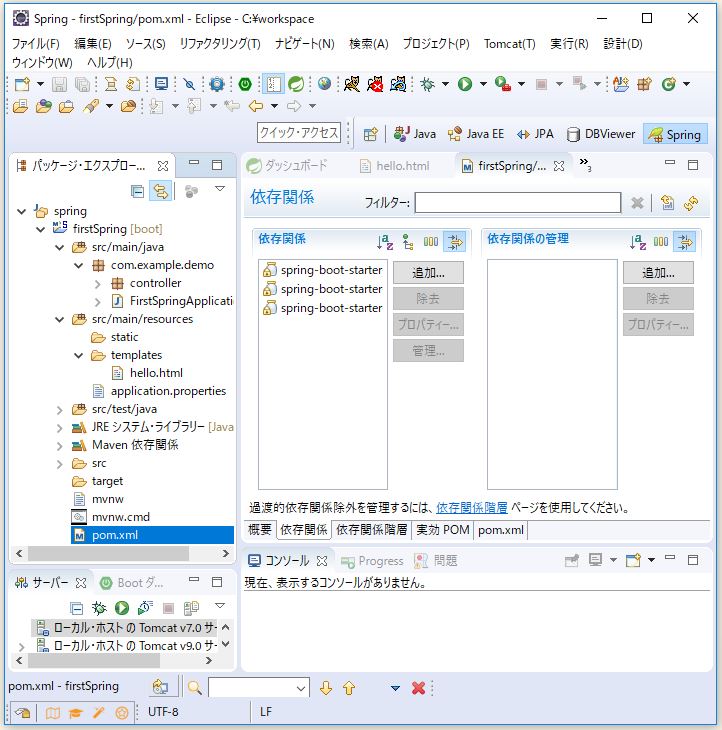
Task: Switch to the Java EE perspective
Action: tap(476, 134)
